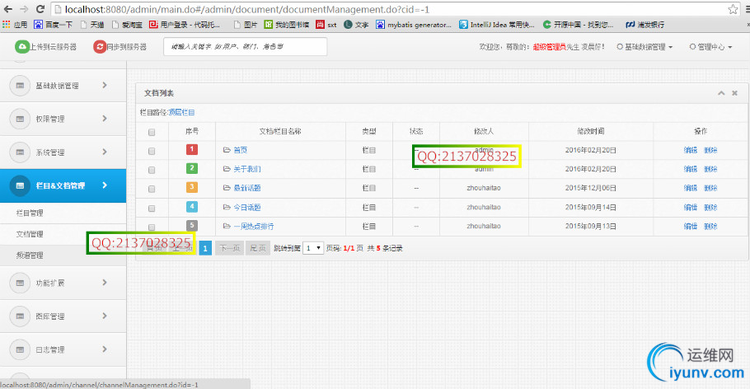750x389 pixels.
Task: Click the 同步到服务器 button
Action: click(x=120, y=46)
